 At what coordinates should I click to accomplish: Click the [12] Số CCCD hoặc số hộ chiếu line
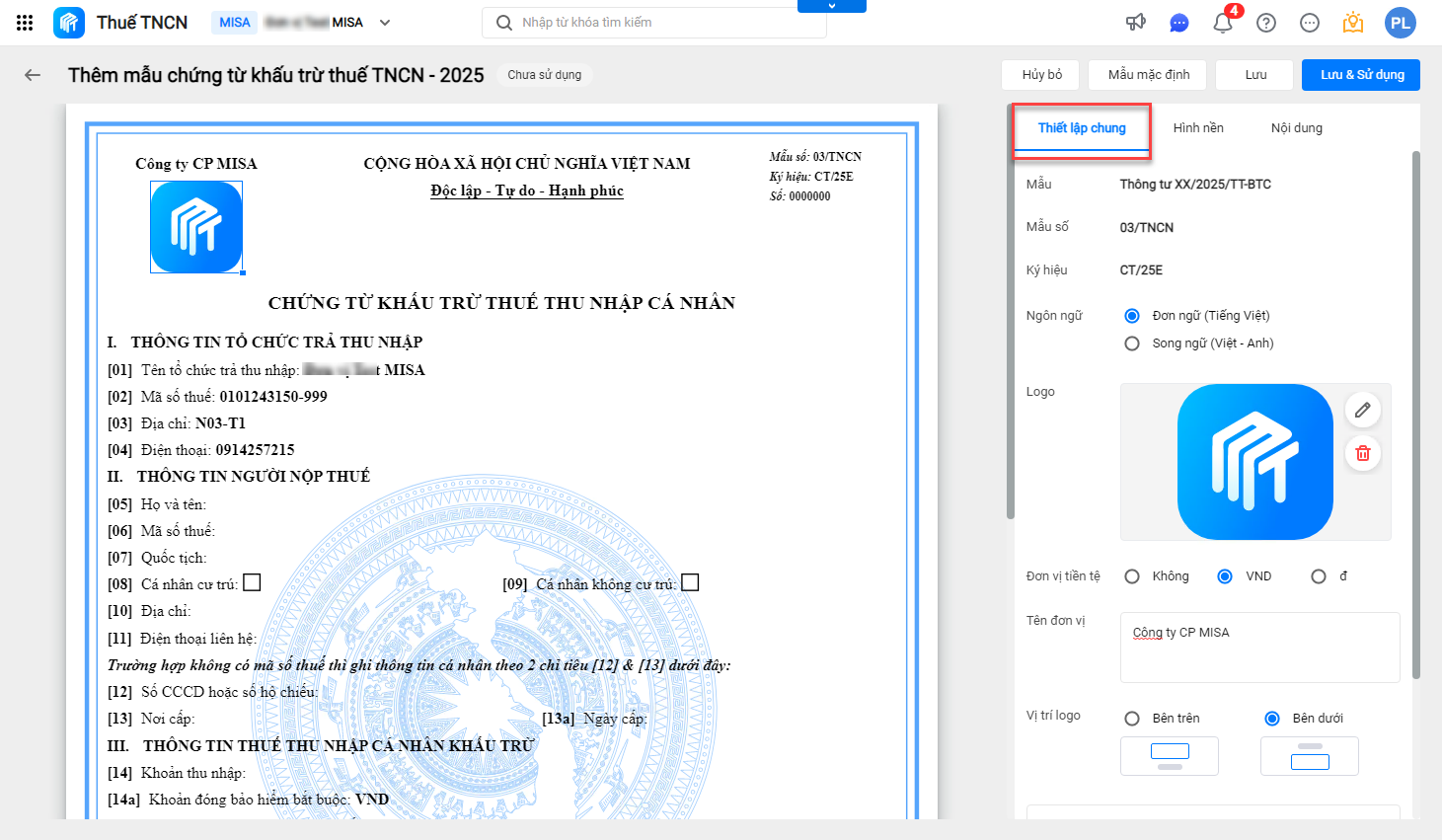click(212, 692)
